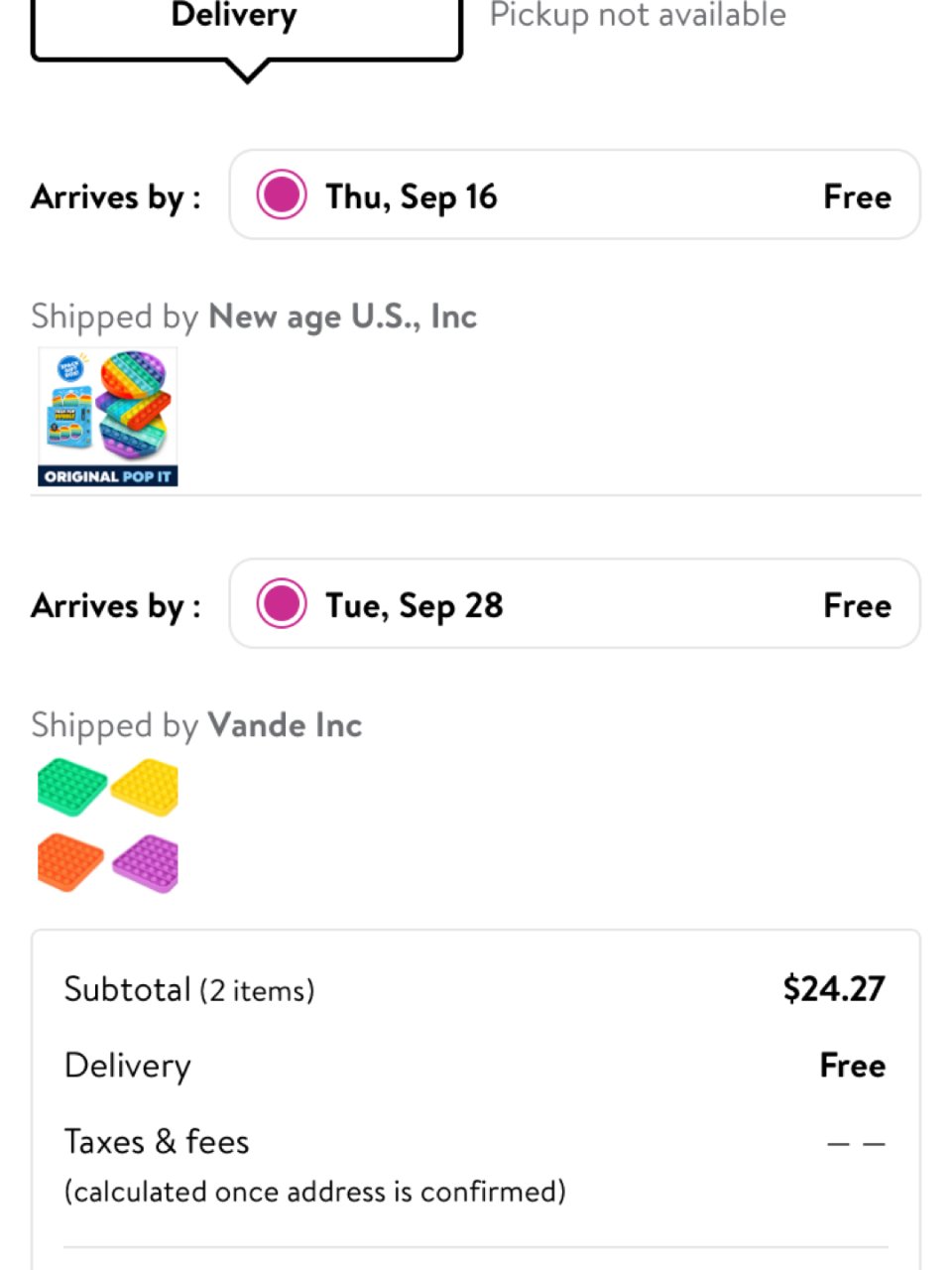Click the yellow square popper image

click(146, 787)
